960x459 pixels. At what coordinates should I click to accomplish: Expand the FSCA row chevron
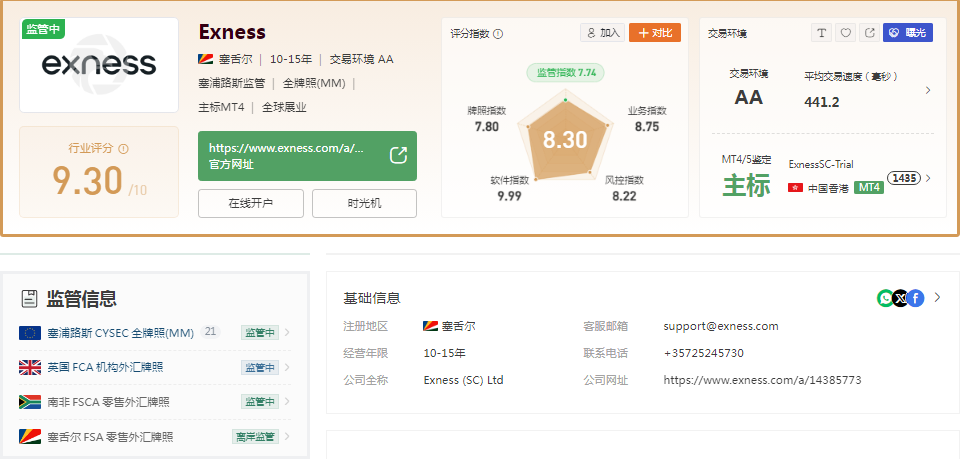tap(287, 402)
